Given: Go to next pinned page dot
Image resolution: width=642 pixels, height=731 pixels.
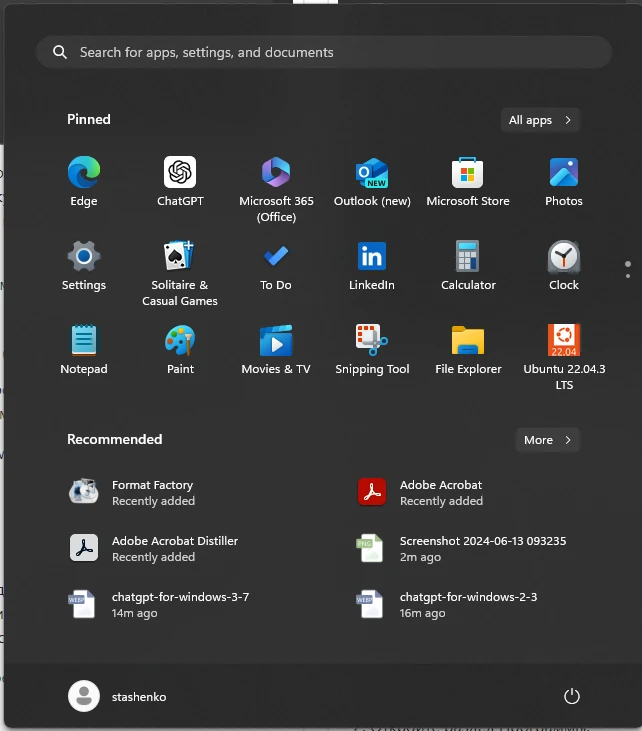Looking at the screenshot, I should 628,275.
